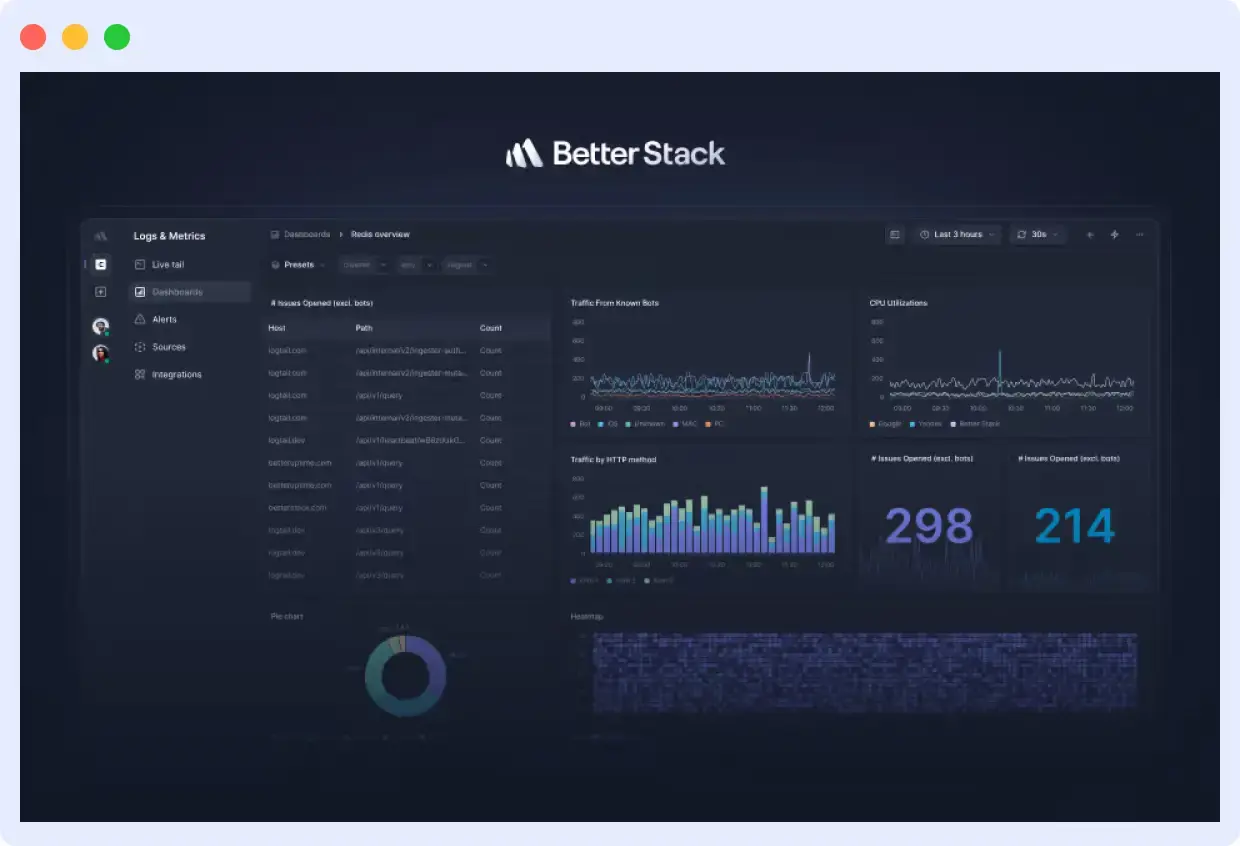This screenshot has width=1240, height=846.
Task: Toggle the PC legend entry in Traffic From Known Bots
Action: pos(714,424)
